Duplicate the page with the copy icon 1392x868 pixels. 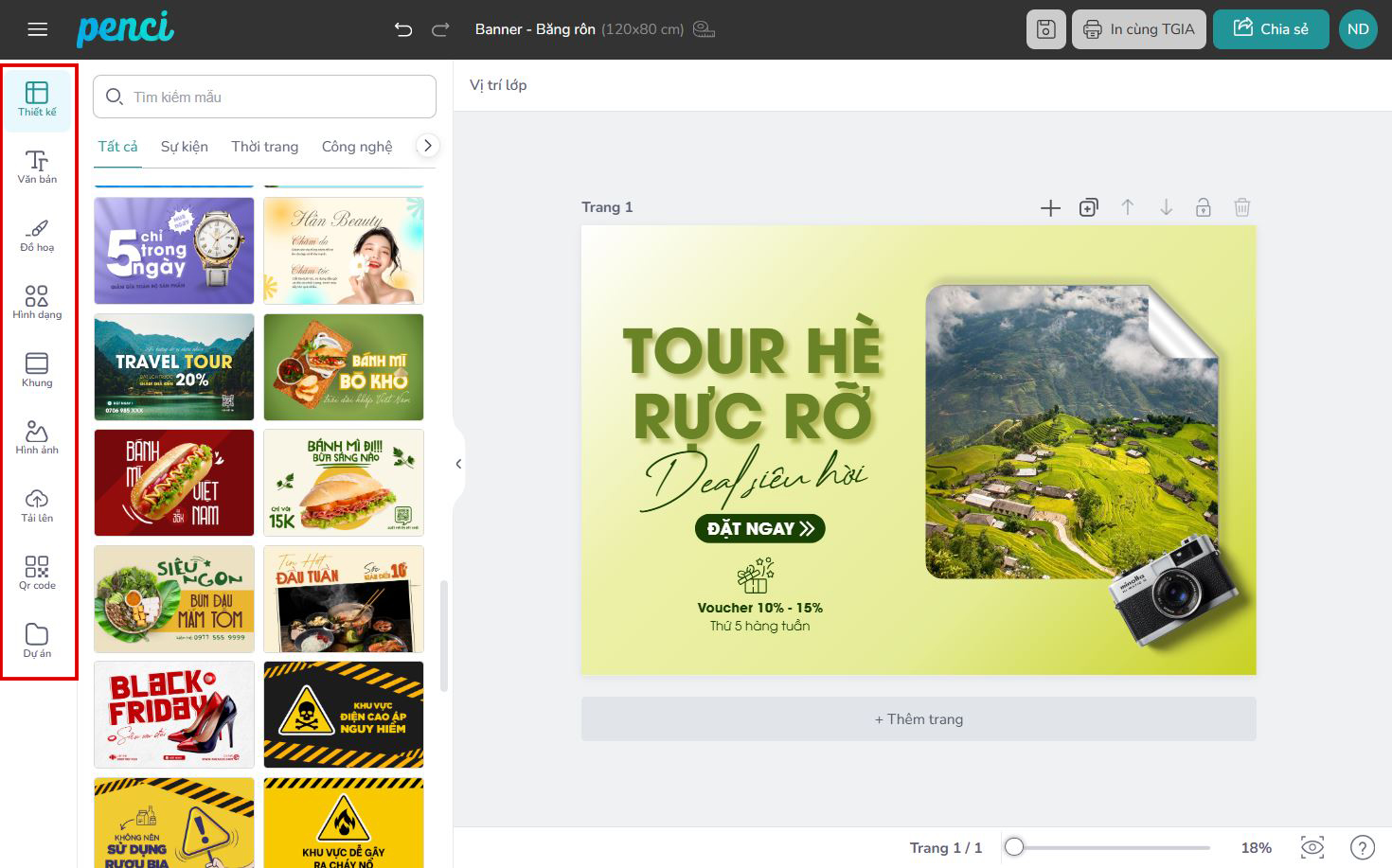point(1089,207)
